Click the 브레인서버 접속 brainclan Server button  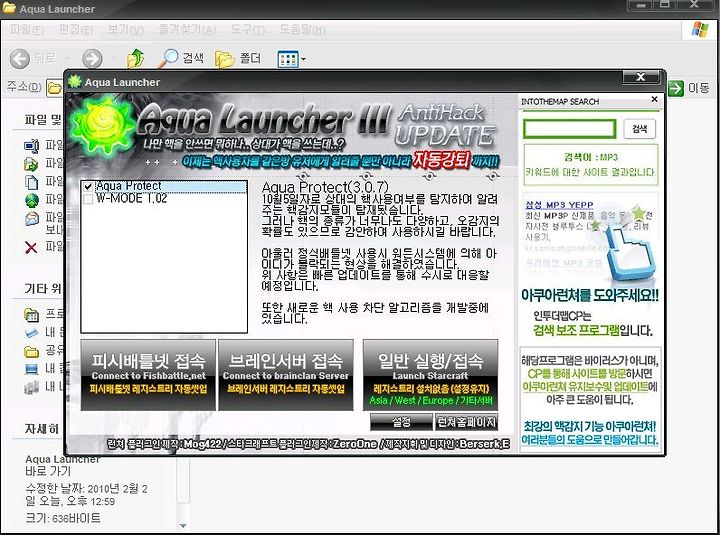click(286, 375)
